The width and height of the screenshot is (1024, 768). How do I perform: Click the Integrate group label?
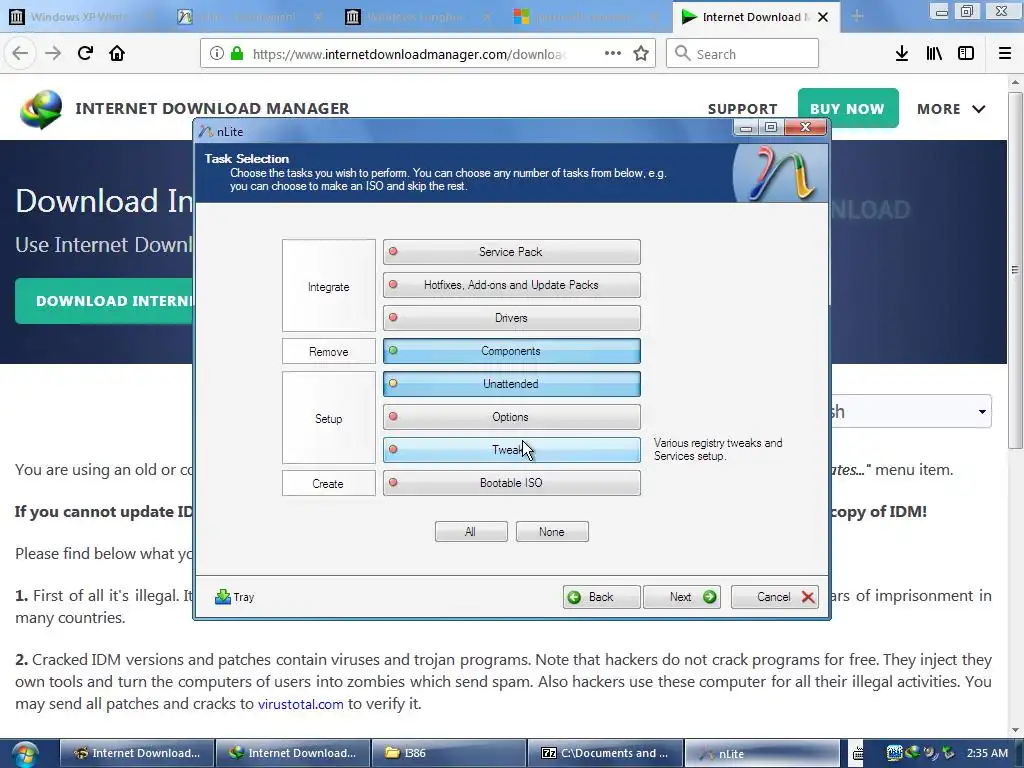(328, 286)
